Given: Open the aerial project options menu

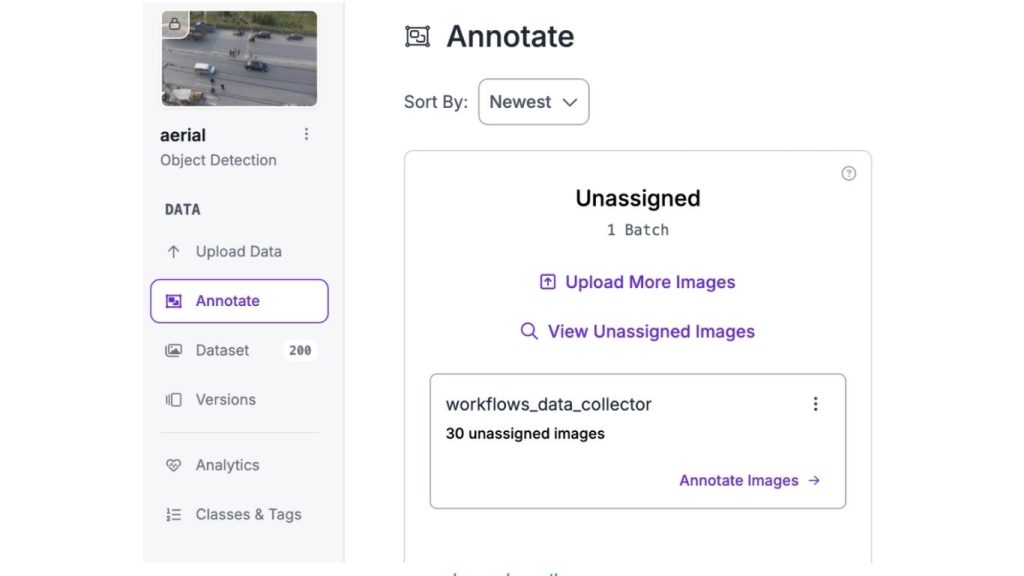Looking at the screenshot, I should [306, 134].
